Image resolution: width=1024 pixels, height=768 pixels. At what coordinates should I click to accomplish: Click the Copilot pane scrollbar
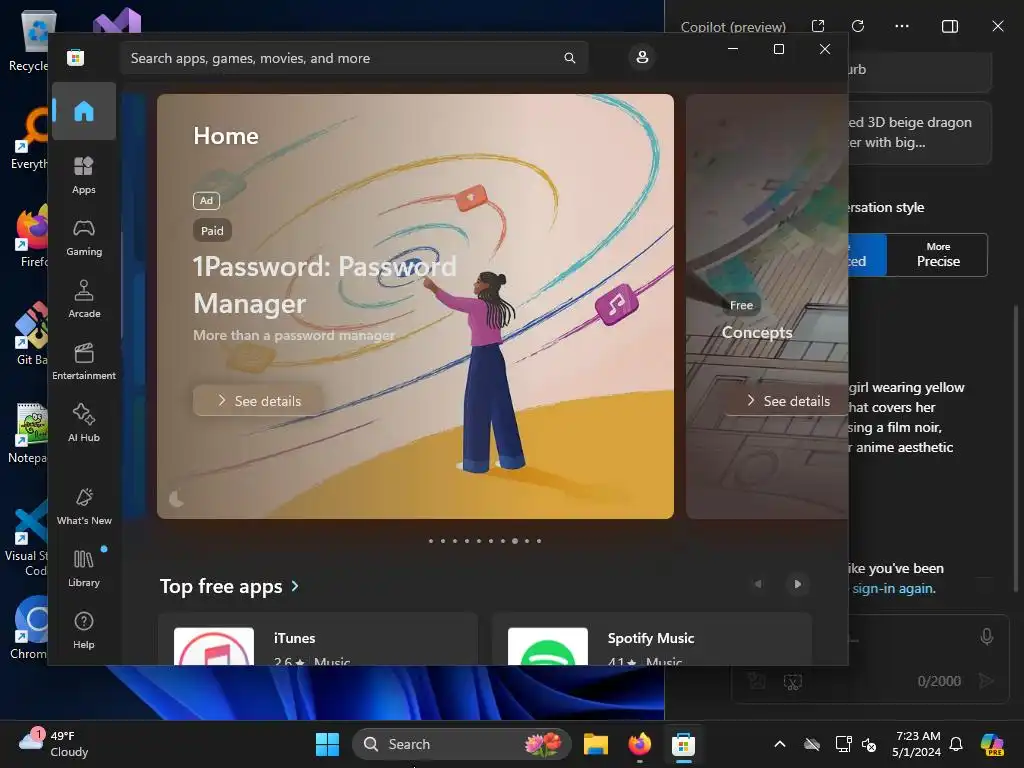[1016, 449]
